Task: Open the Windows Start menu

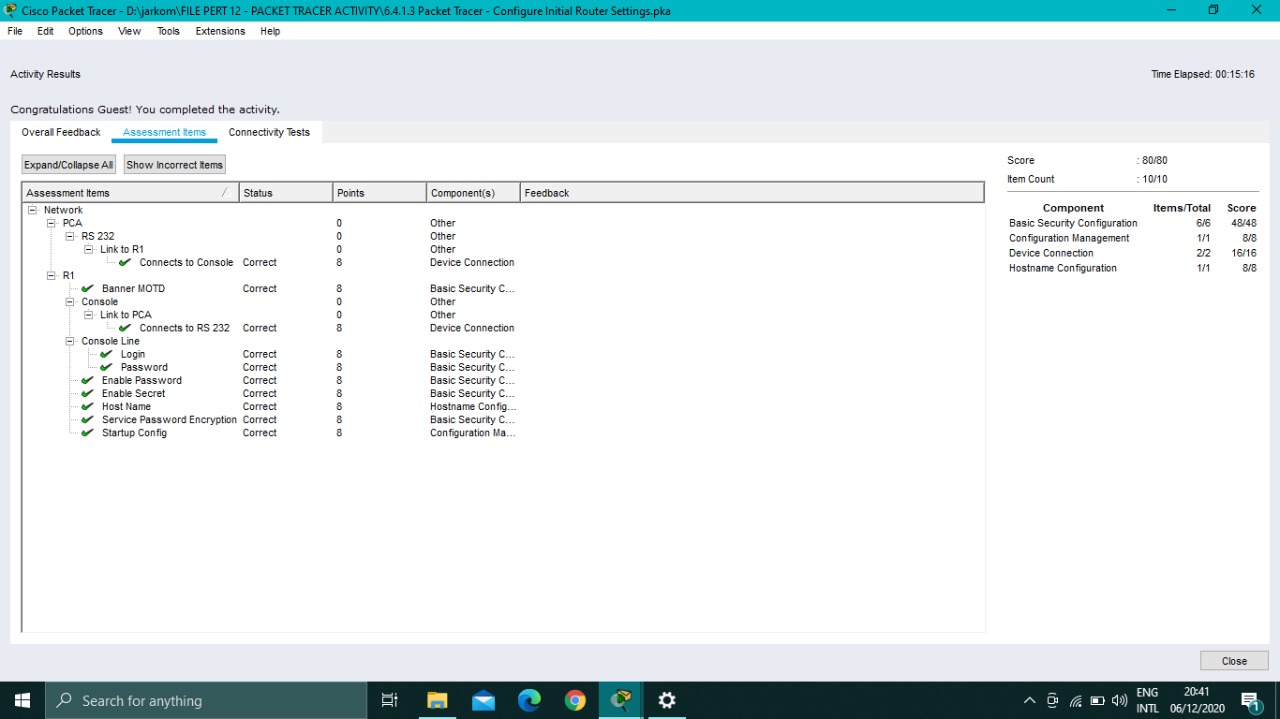Action: [23, 700]
